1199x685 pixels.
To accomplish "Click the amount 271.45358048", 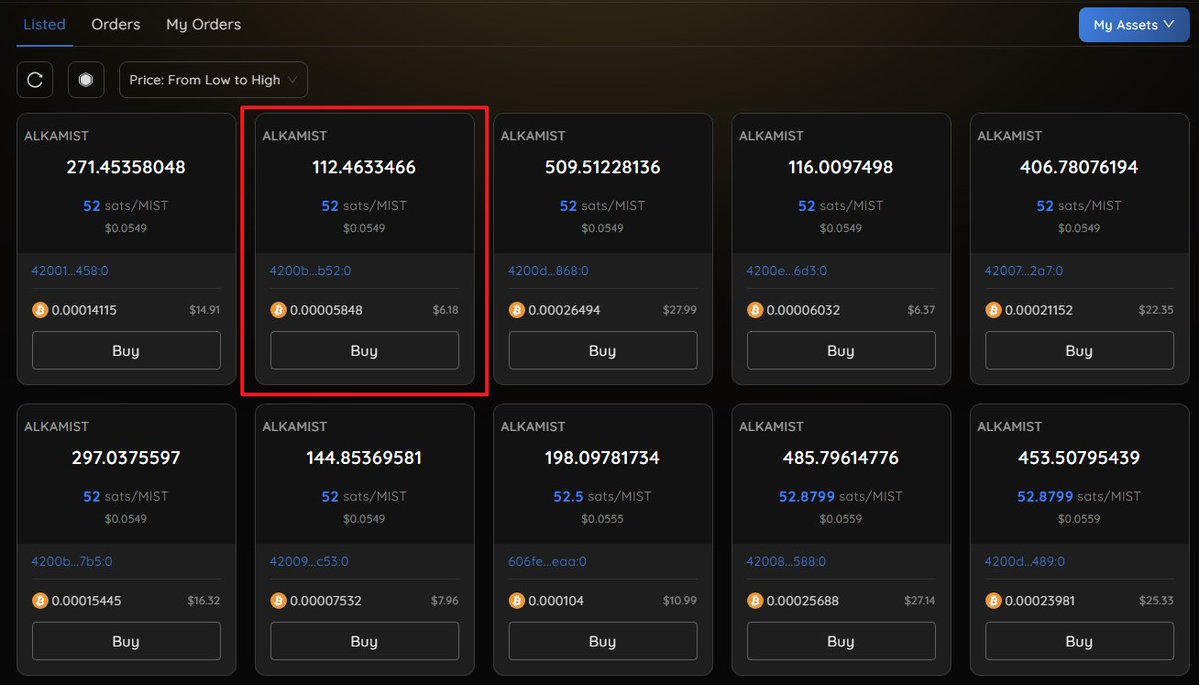I will click(126, 167).
